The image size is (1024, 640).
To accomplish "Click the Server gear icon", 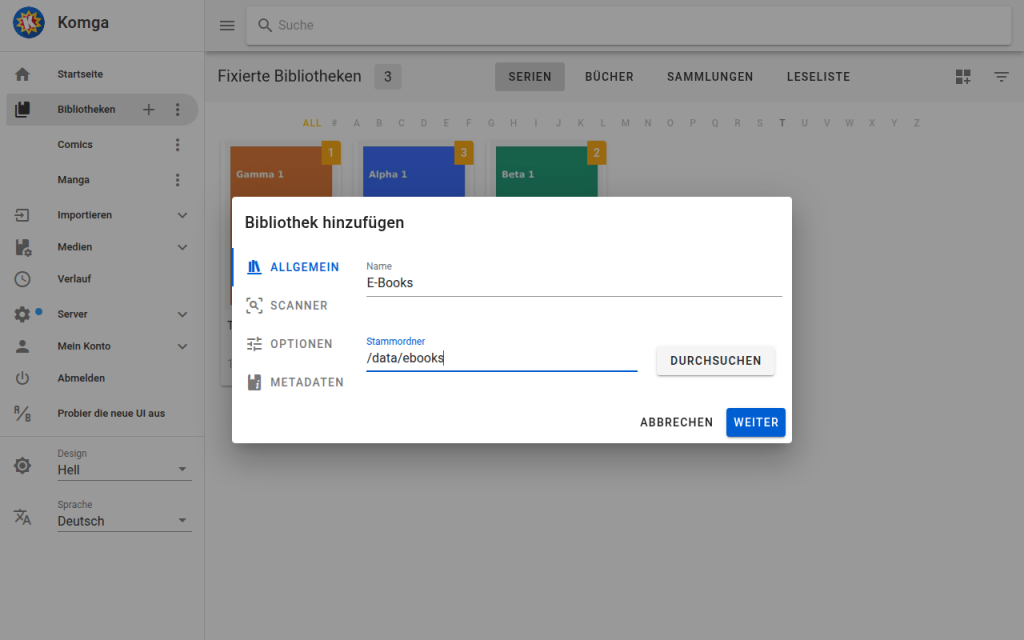I will [22, 314].
